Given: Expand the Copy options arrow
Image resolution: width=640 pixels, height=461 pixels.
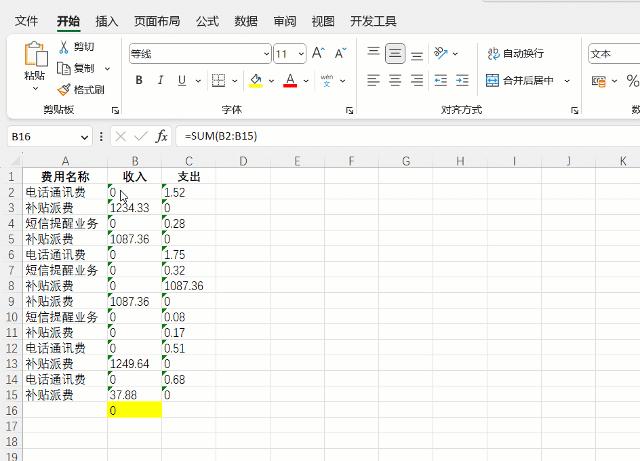Looking at the screenshot, I should (107, 69).
